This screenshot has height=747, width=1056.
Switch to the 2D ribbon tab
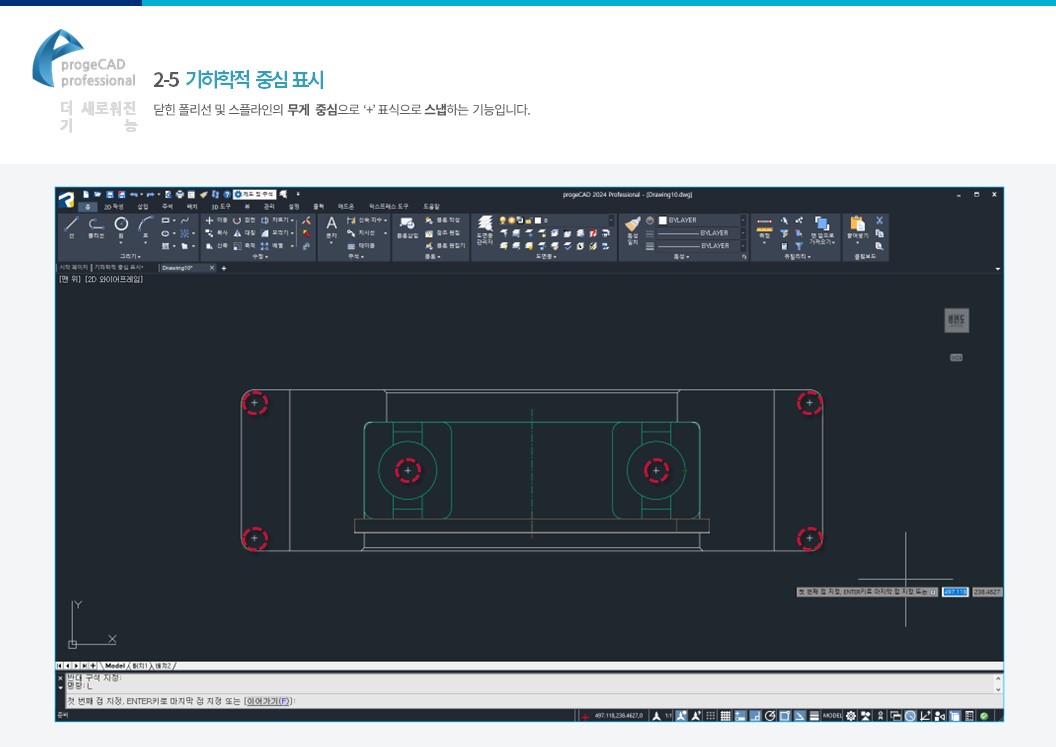tap(114, 207)
